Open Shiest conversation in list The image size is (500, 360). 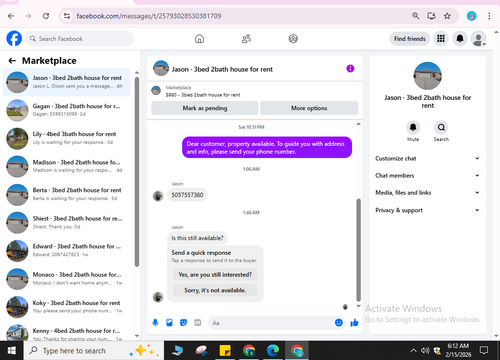tap(67, 222)
